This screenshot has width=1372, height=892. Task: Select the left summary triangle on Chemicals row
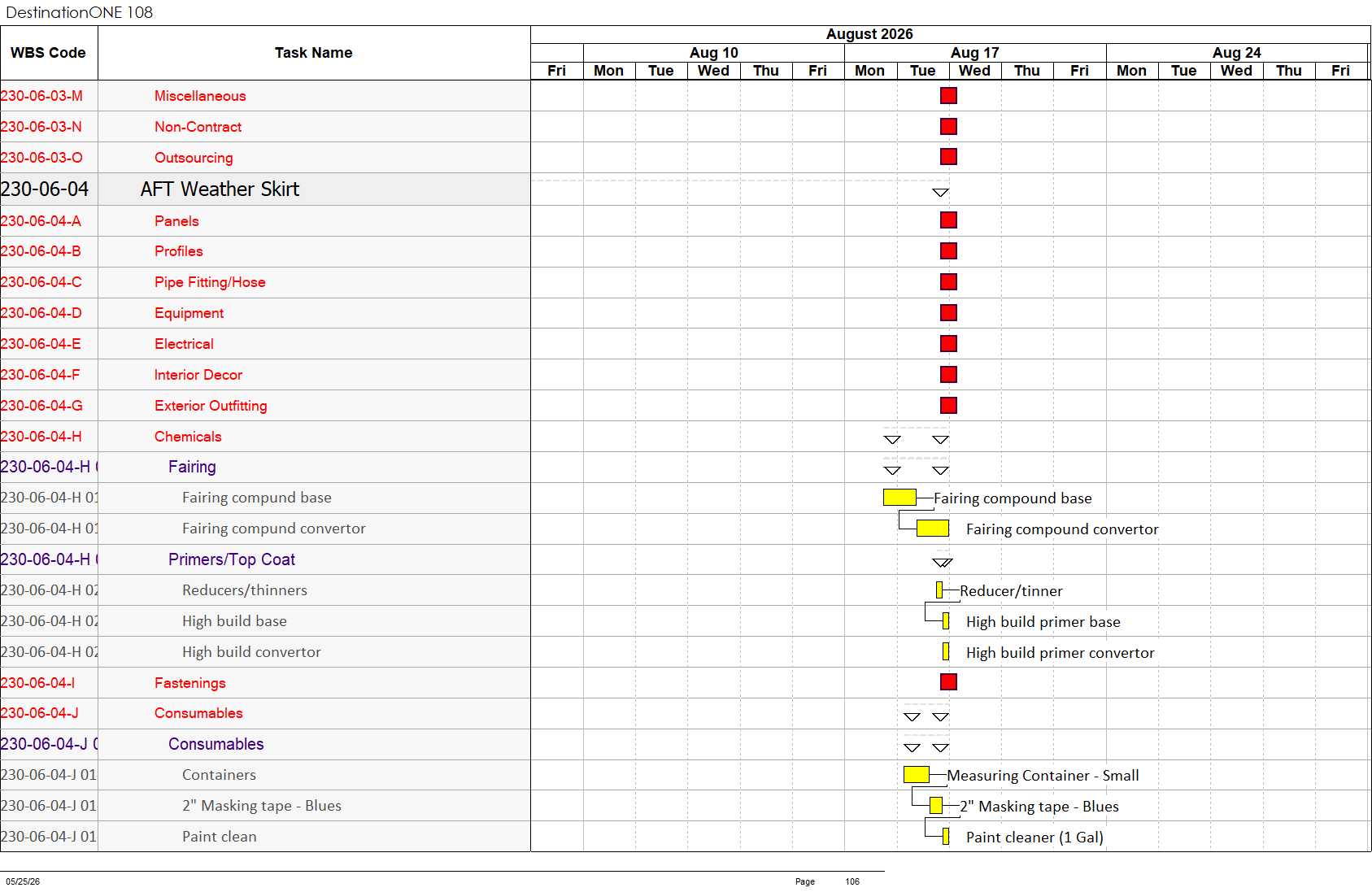(x=892, y=440)
